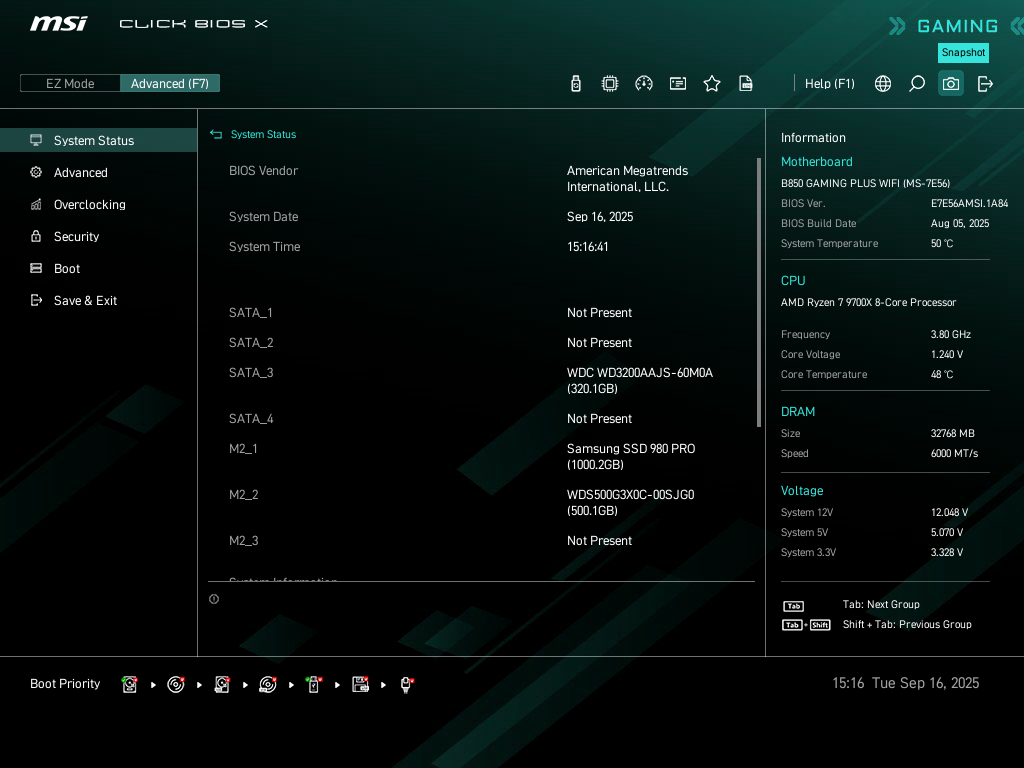This screenshot has width=1024, height=768.
Task: Select Advanced (F7) mode
Action: click(x=170, y=84)
